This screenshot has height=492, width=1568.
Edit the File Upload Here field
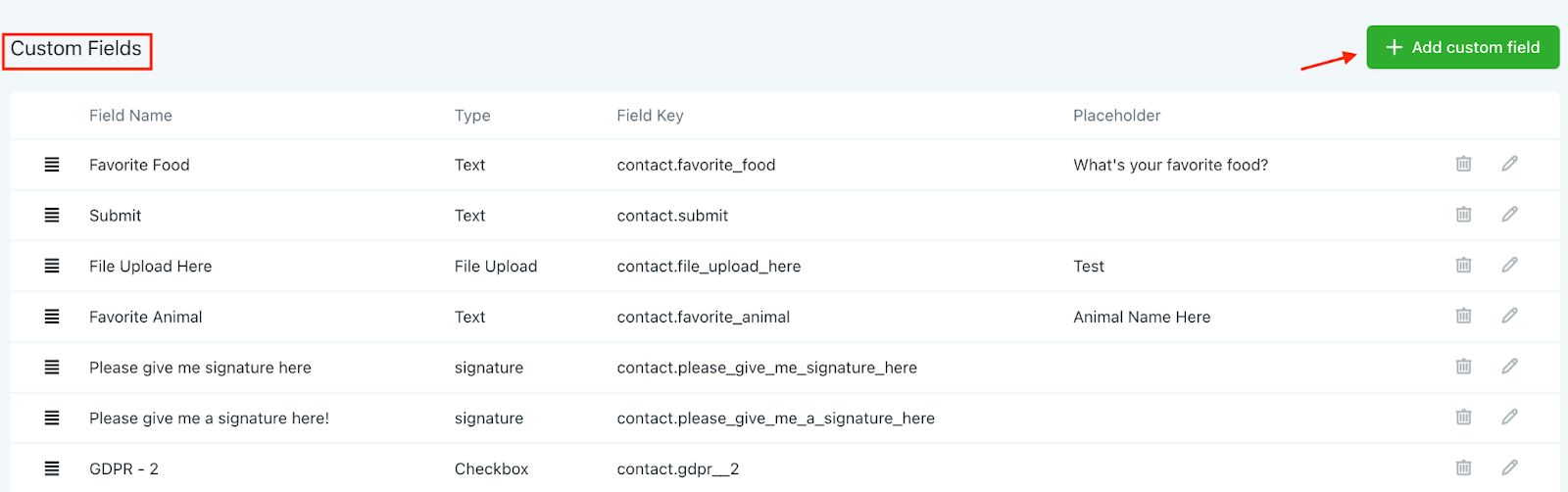pyautogui.click(x=1509, y=265)
